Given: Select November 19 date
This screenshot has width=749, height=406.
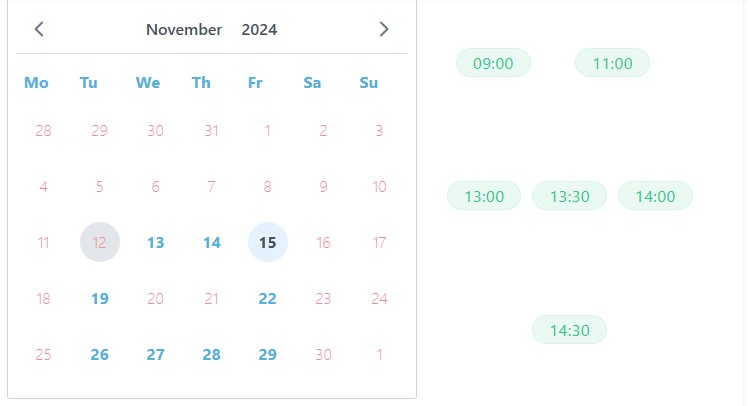Looking at the screenshot, I should tap(99, 298).
